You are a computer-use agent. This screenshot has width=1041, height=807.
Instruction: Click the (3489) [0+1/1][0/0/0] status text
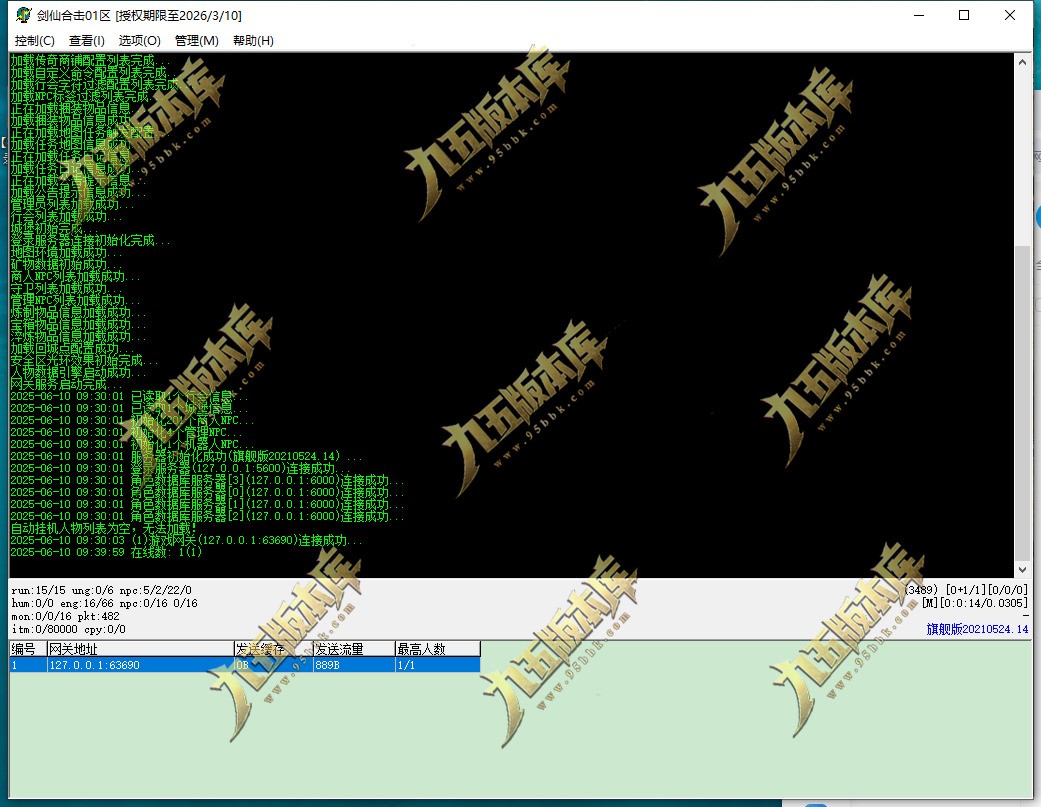point(966,589)
